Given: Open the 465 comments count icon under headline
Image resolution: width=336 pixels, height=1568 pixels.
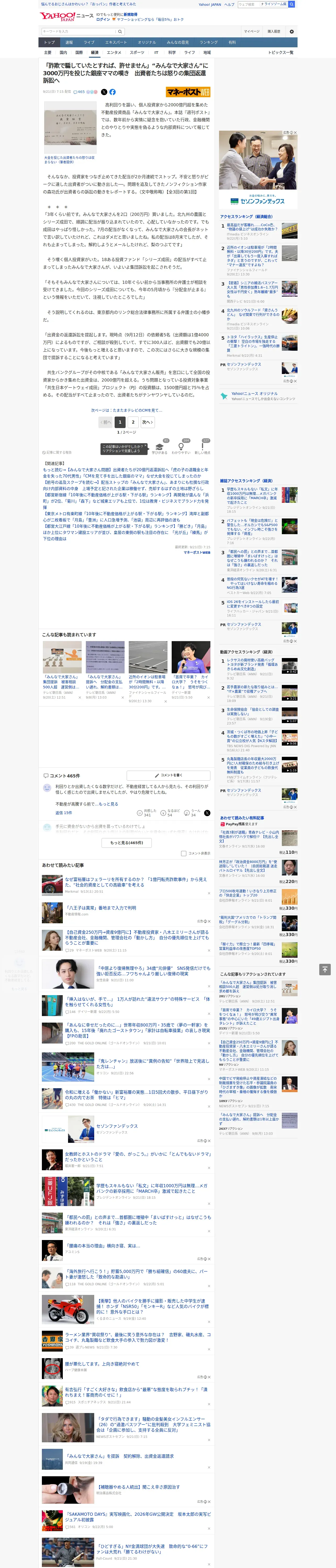Looking at the screenshot, I should pyautogui.click(x=79, y=92).
